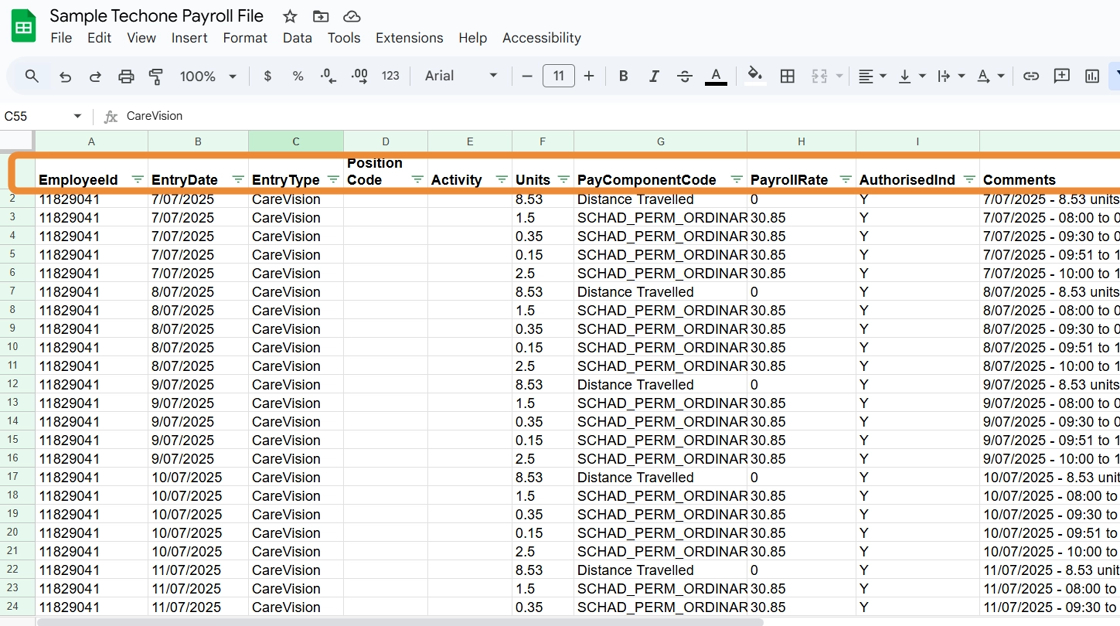Format selection as currency

(x=267, y=76)
